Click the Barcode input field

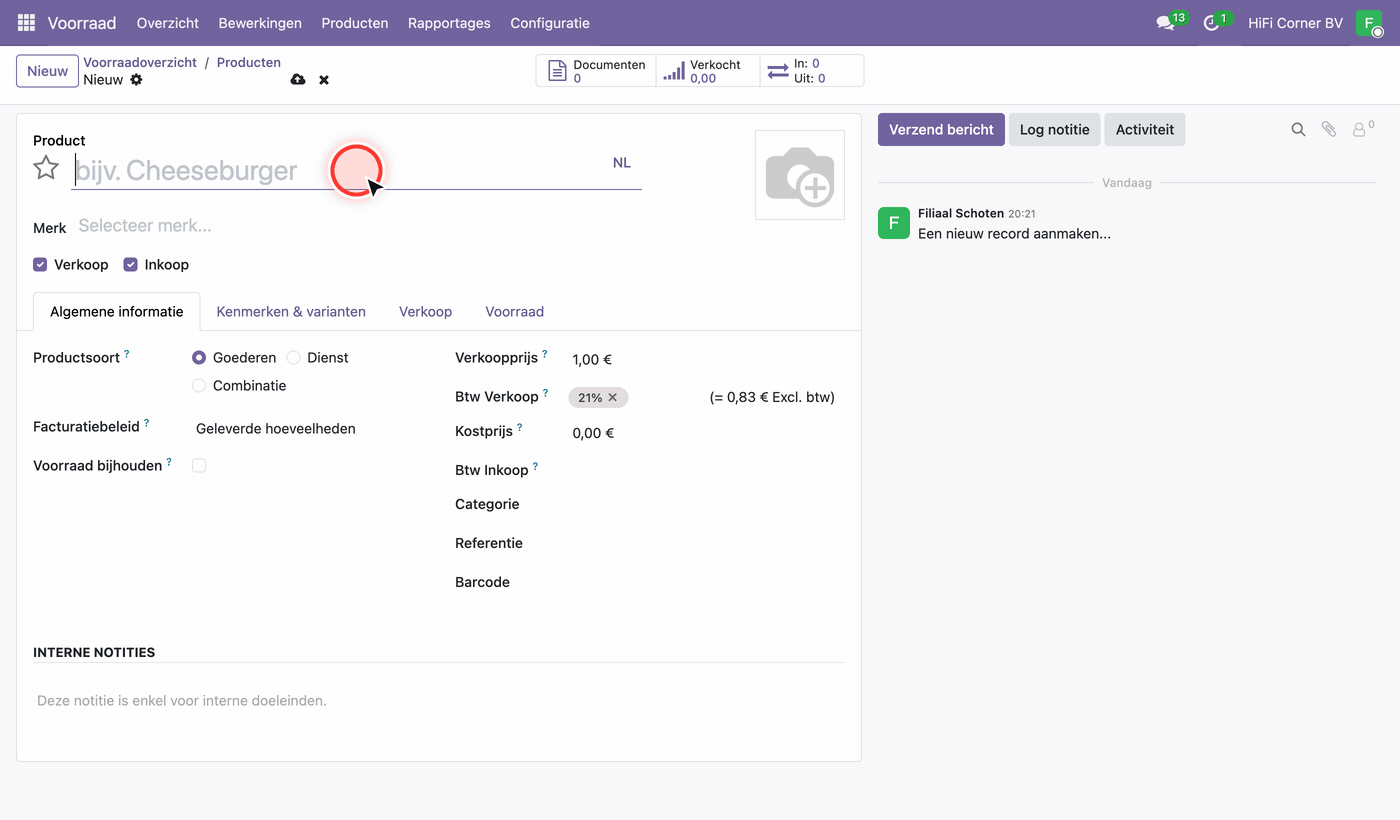(707, 583)
